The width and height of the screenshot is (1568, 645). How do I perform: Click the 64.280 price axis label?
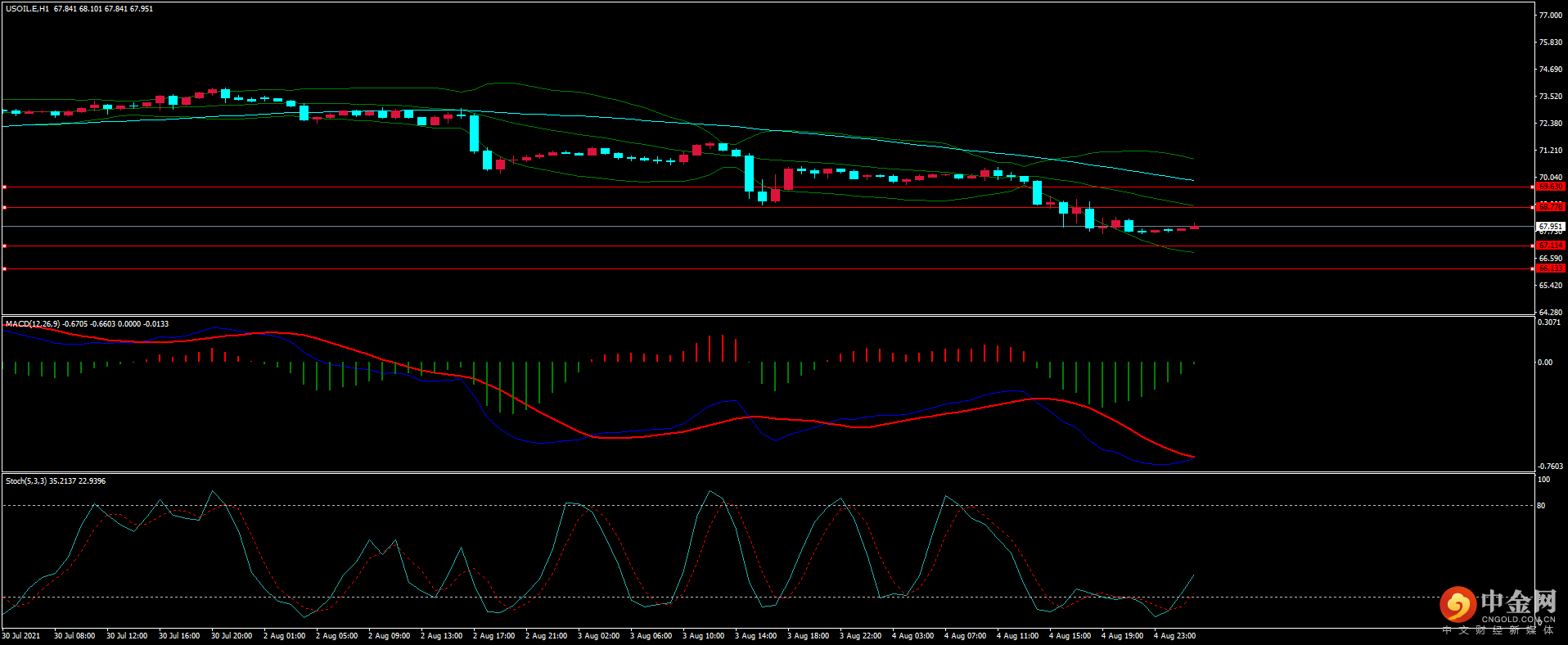point(1551,313)
